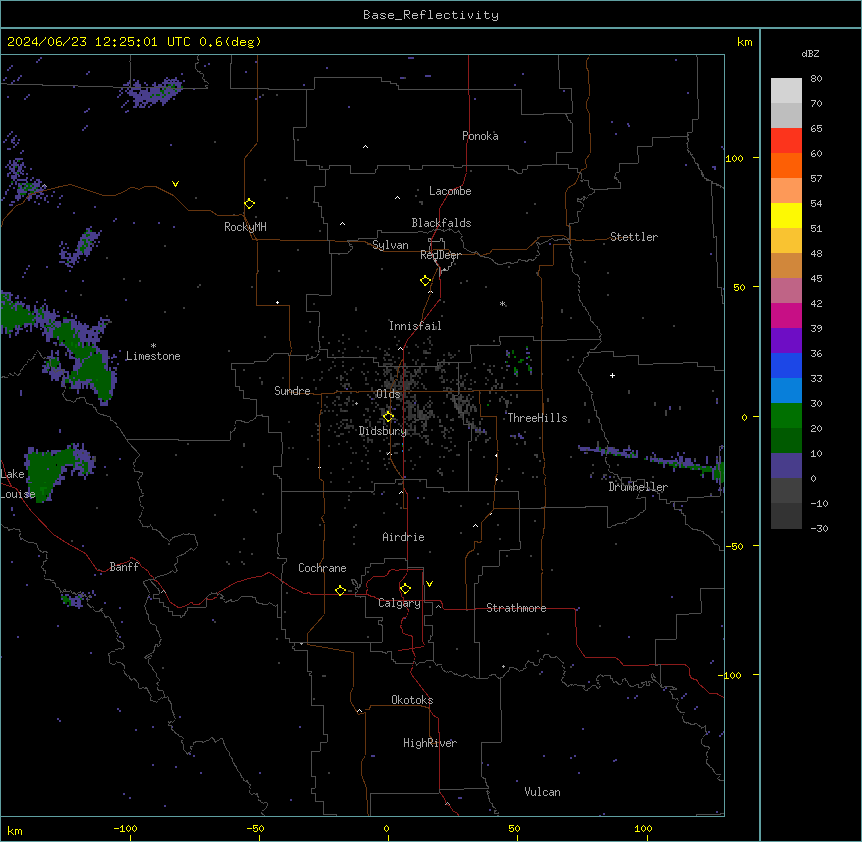Click the dBZ legend heading
This screenshot has height=842, width=862.
point(810,53)
